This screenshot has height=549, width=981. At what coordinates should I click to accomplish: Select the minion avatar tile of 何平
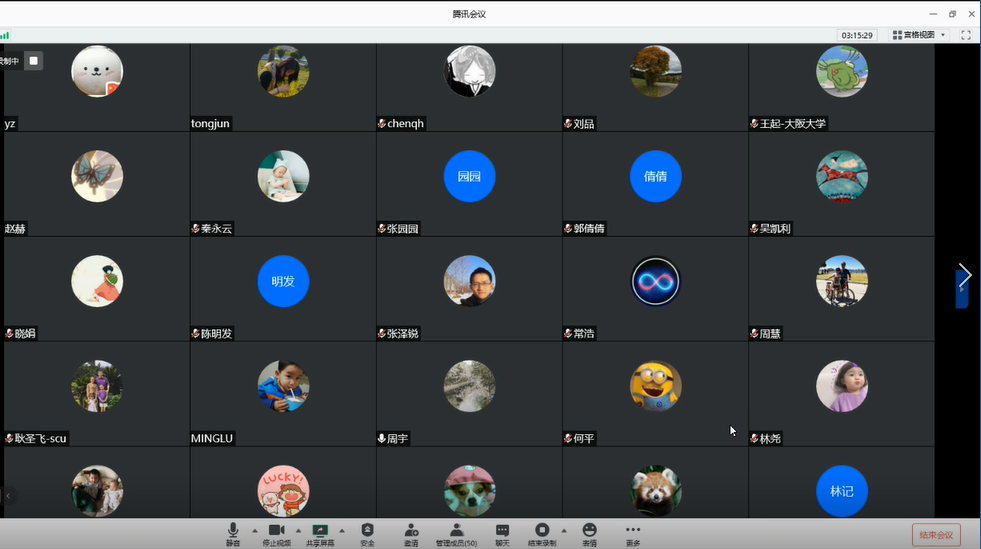coord(655,387)
